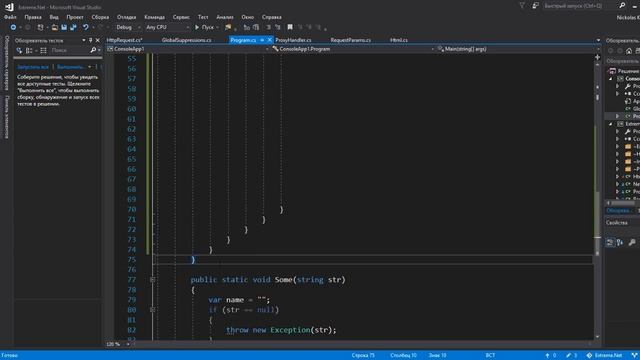Open the Сборка menu

[100, 17]
